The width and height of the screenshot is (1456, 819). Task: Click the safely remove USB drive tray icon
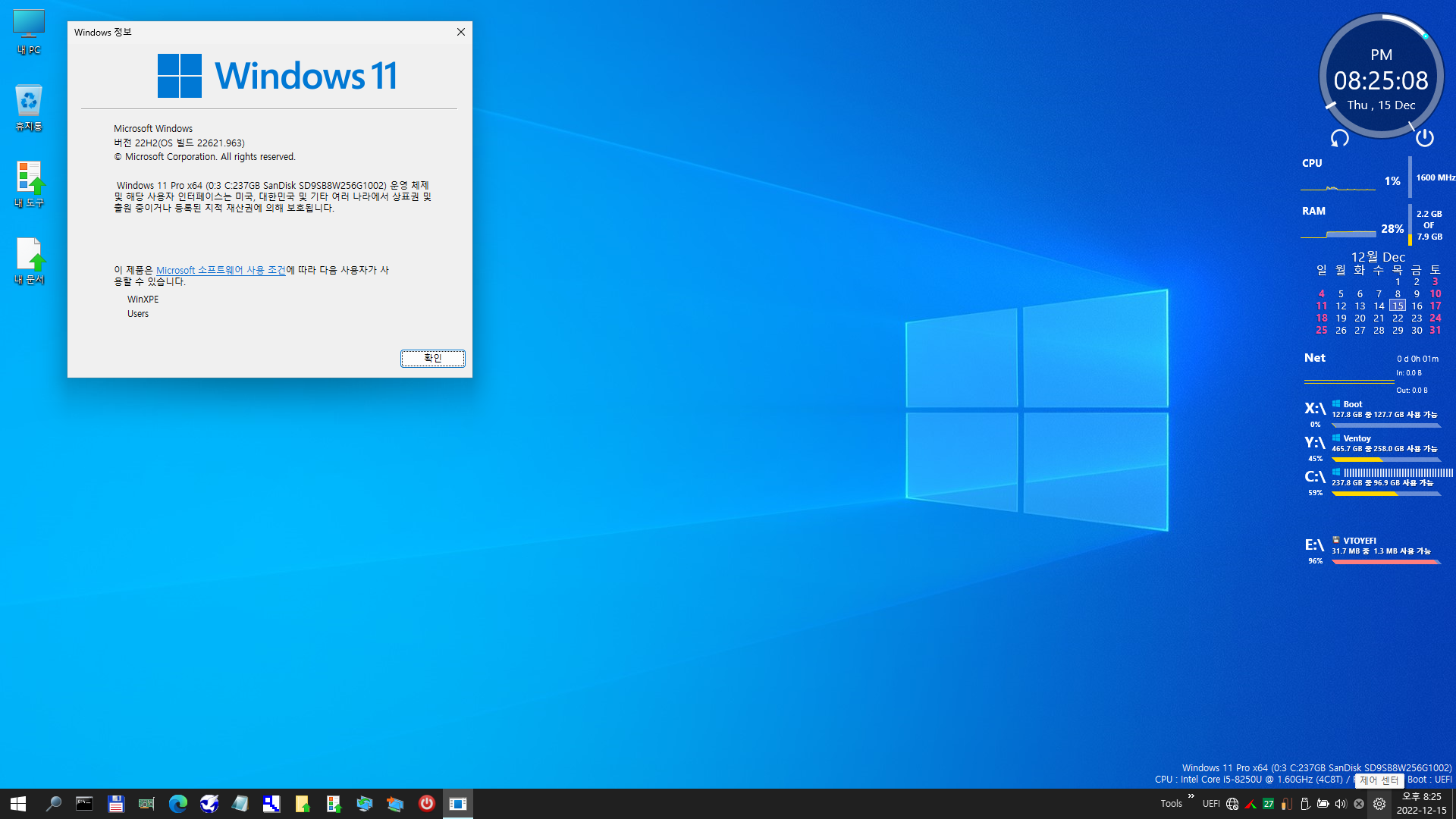pyautogui.click(x=1304, y=804)
